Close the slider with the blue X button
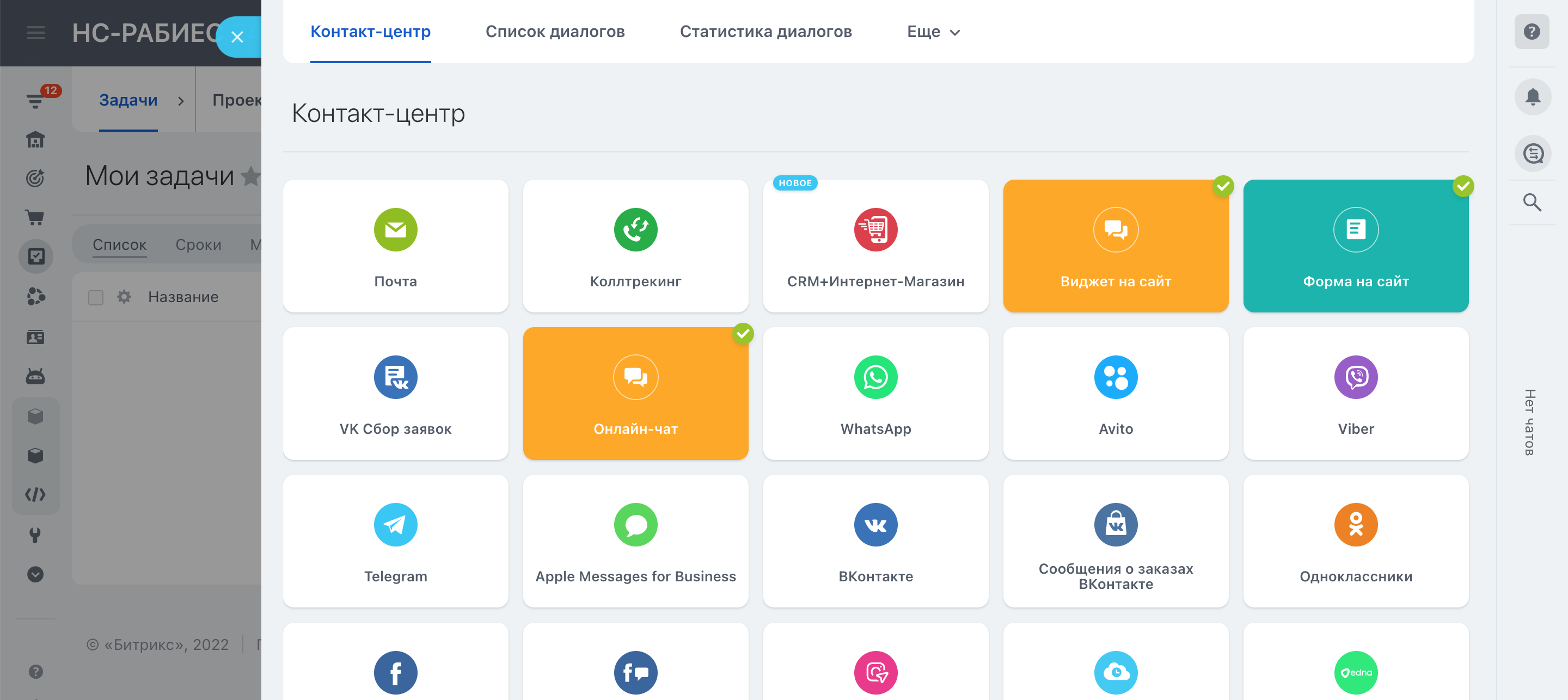The height and width of the screenshot is (700, 1568). tap(237, 37)
